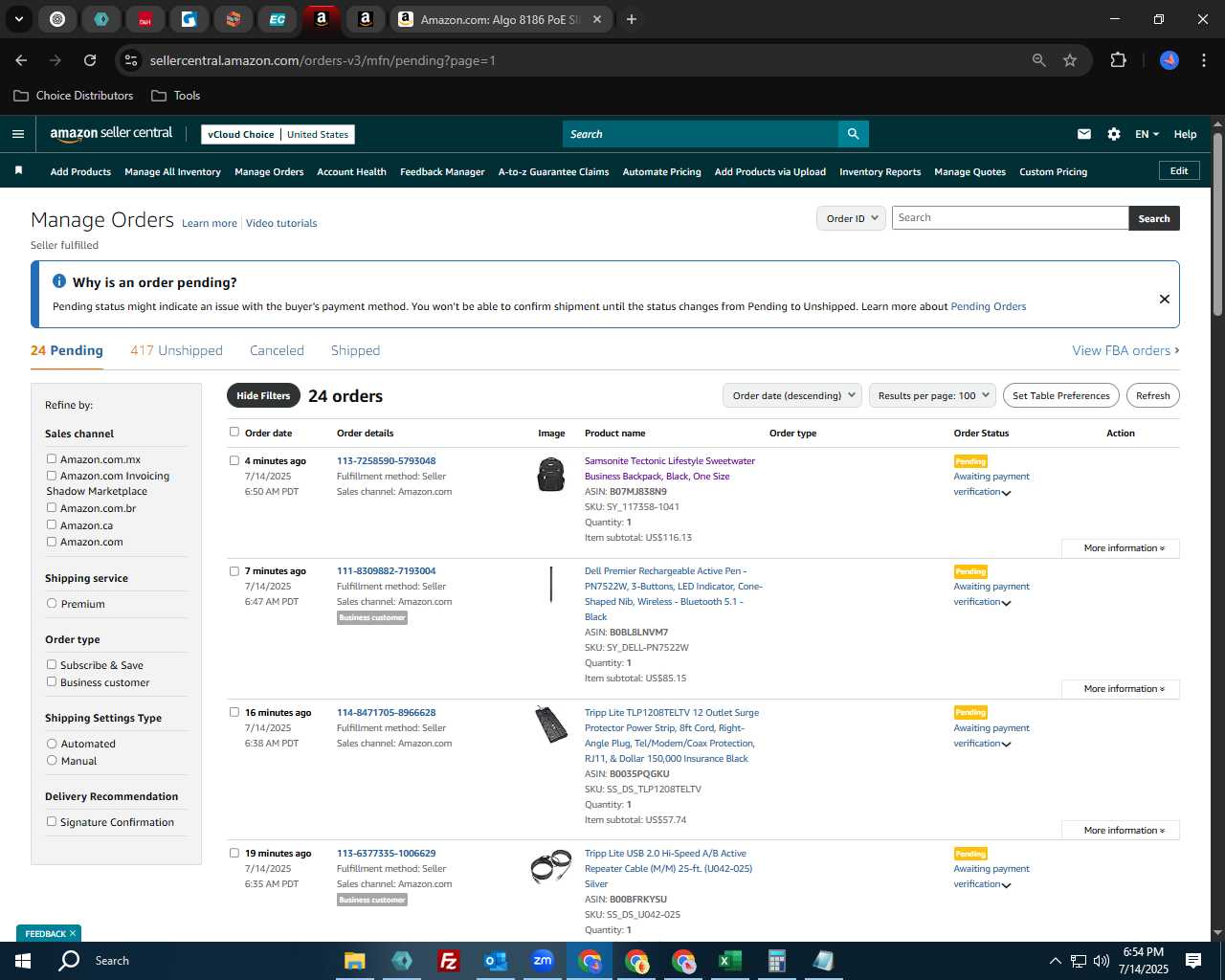1225x980 pixels.
Task: Open the Windows Start menu
Action: click(x=23, y=961)
